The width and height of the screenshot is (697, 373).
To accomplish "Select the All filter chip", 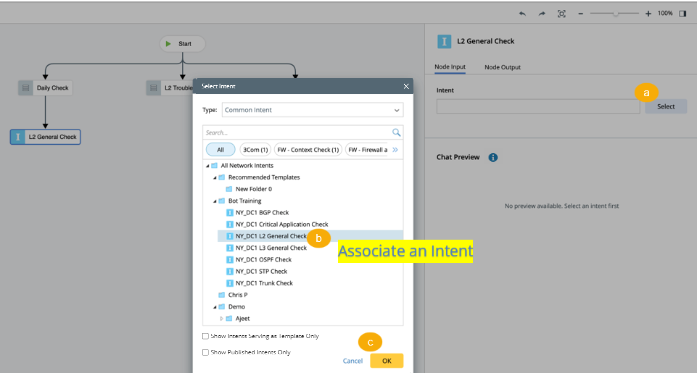I will tap(220, 150).
